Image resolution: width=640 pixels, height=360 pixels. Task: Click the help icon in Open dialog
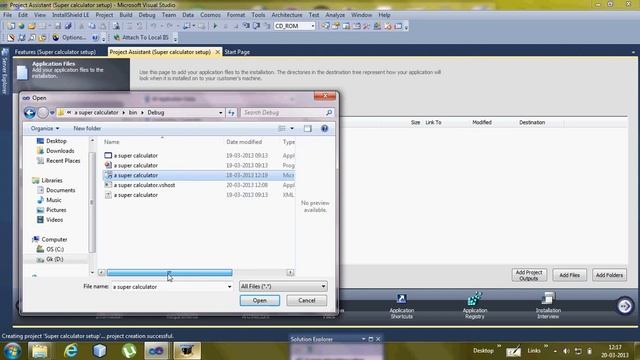(324, 129)
